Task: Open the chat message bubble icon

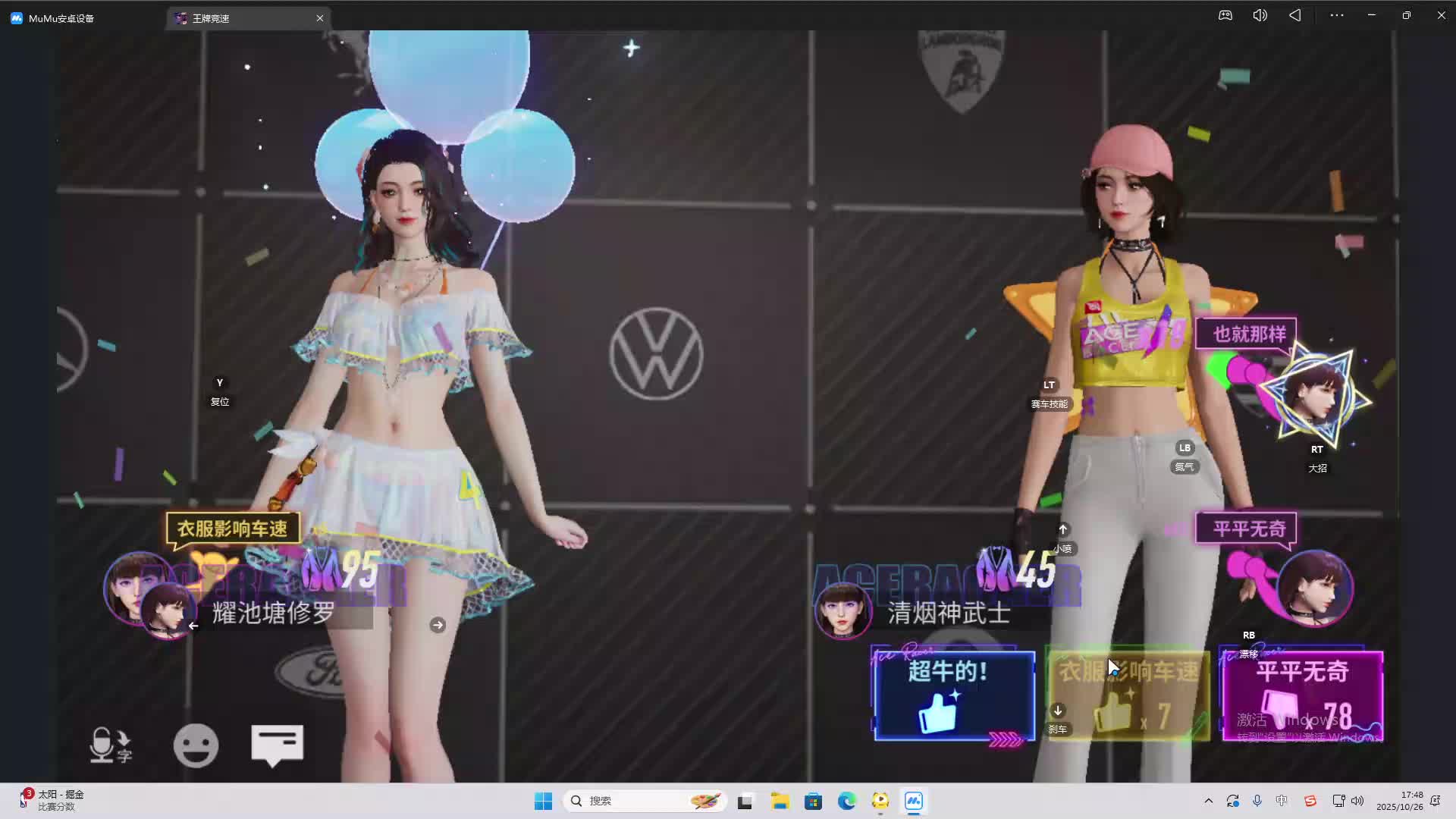Action: coord(277,745)
